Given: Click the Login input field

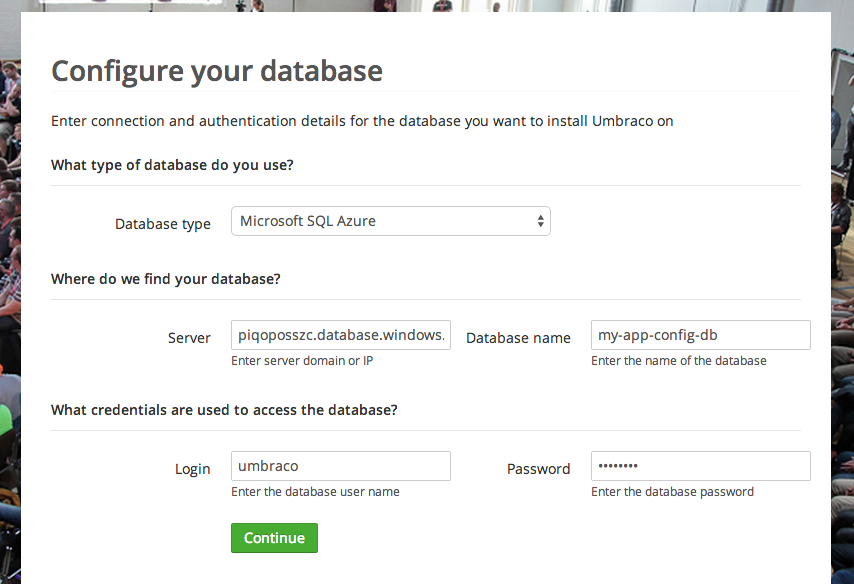Looking at the screenshot, I should (x=341, y=466).
